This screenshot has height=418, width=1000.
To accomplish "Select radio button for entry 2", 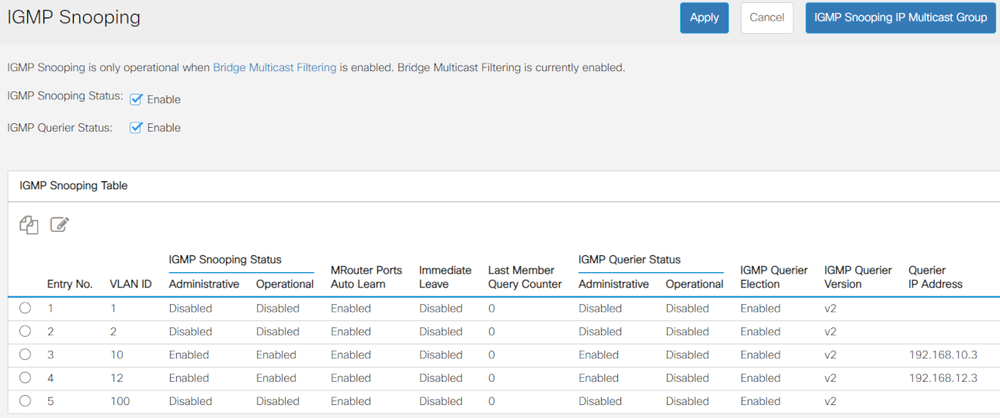I will point(25,331).
